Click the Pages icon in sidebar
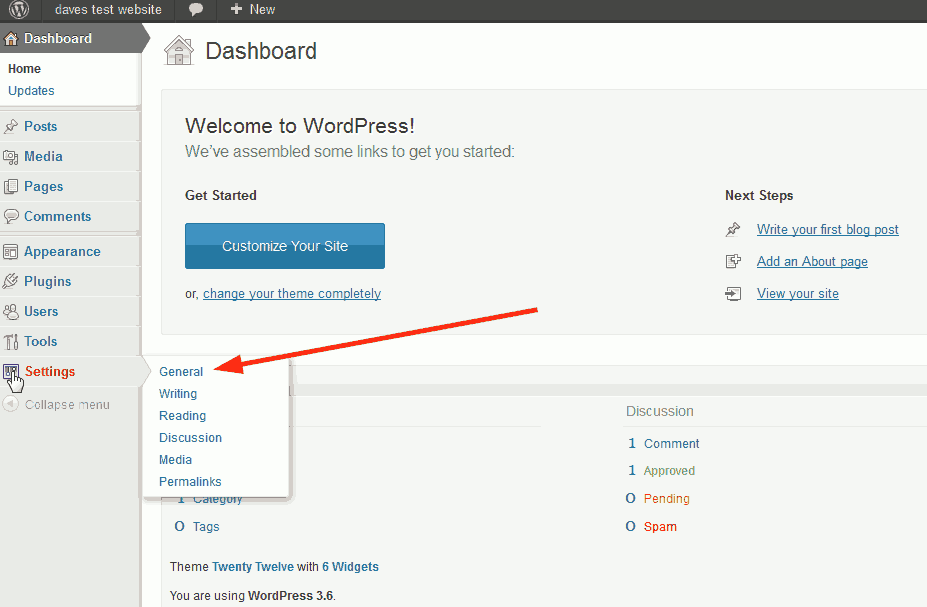Screen dimensions: 927x607 point(11,187)
